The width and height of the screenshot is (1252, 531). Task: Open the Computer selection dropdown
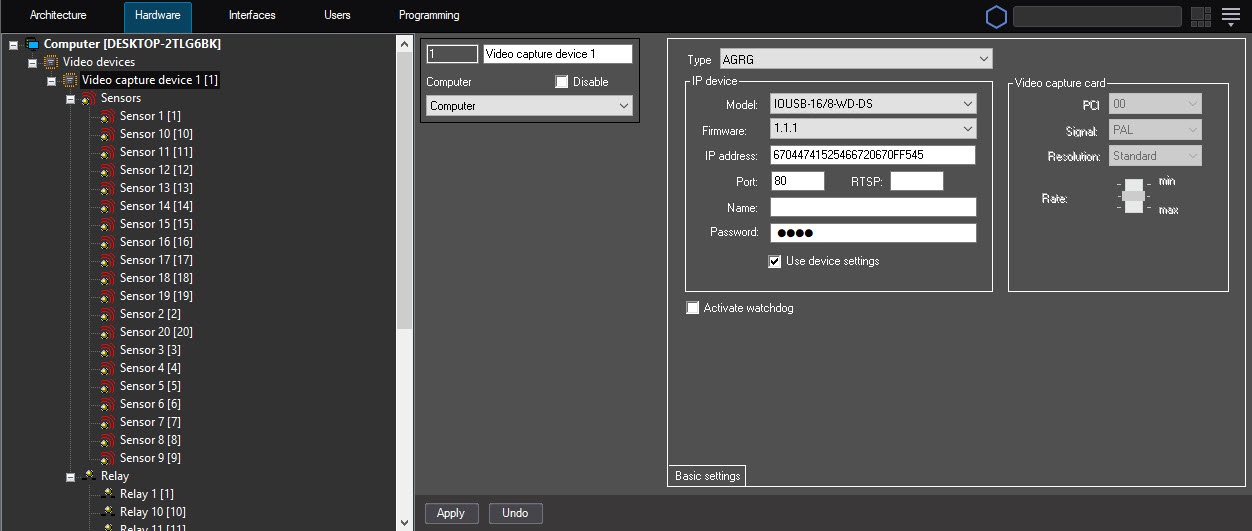530,106
